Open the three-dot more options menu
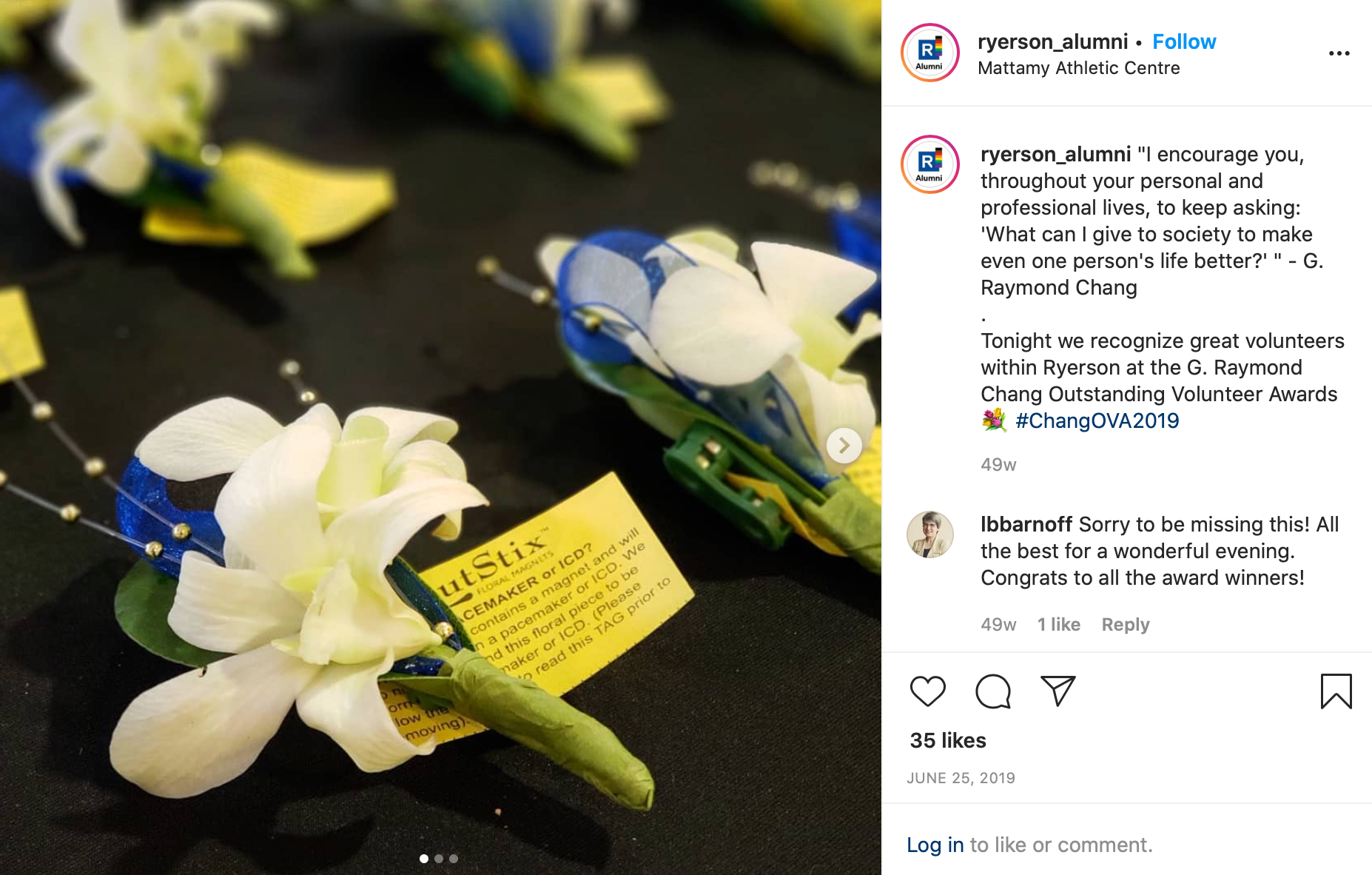1372x875 pixels. [1339, 53]
